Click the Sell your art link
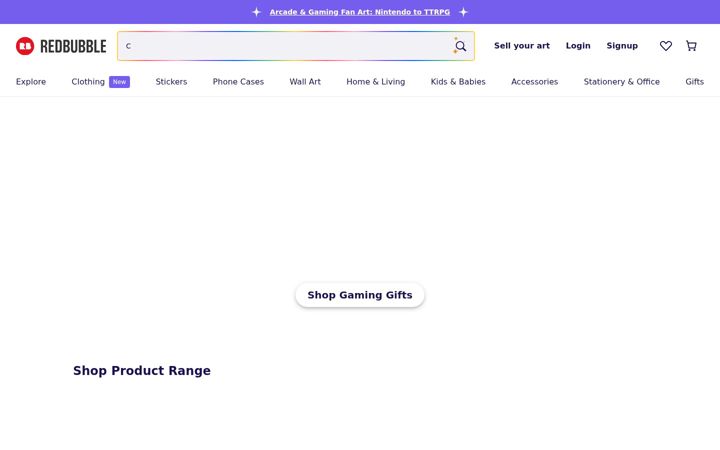 click(x=522, y=46)
